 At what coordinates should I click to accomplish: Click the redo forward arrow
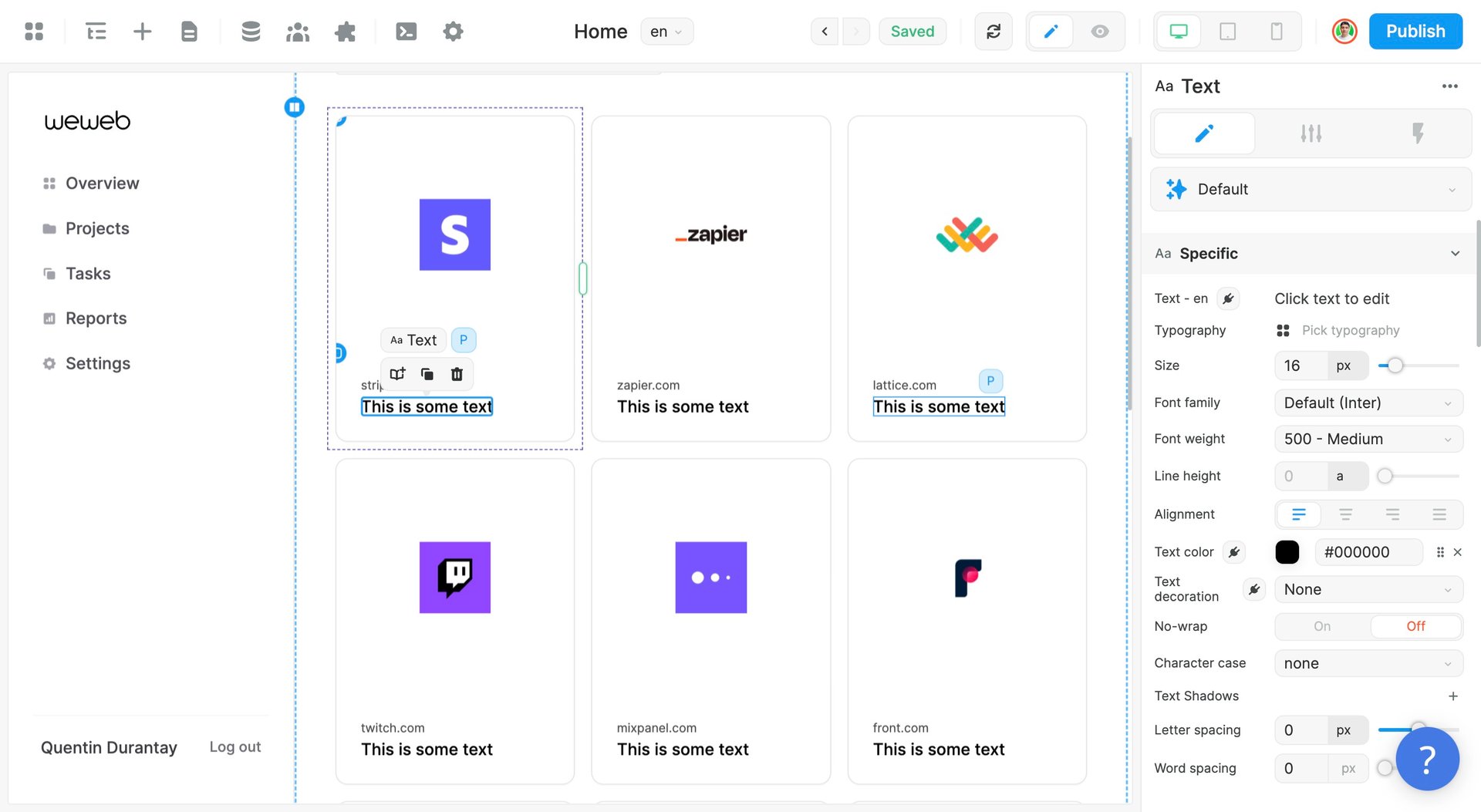click(855, 32)
